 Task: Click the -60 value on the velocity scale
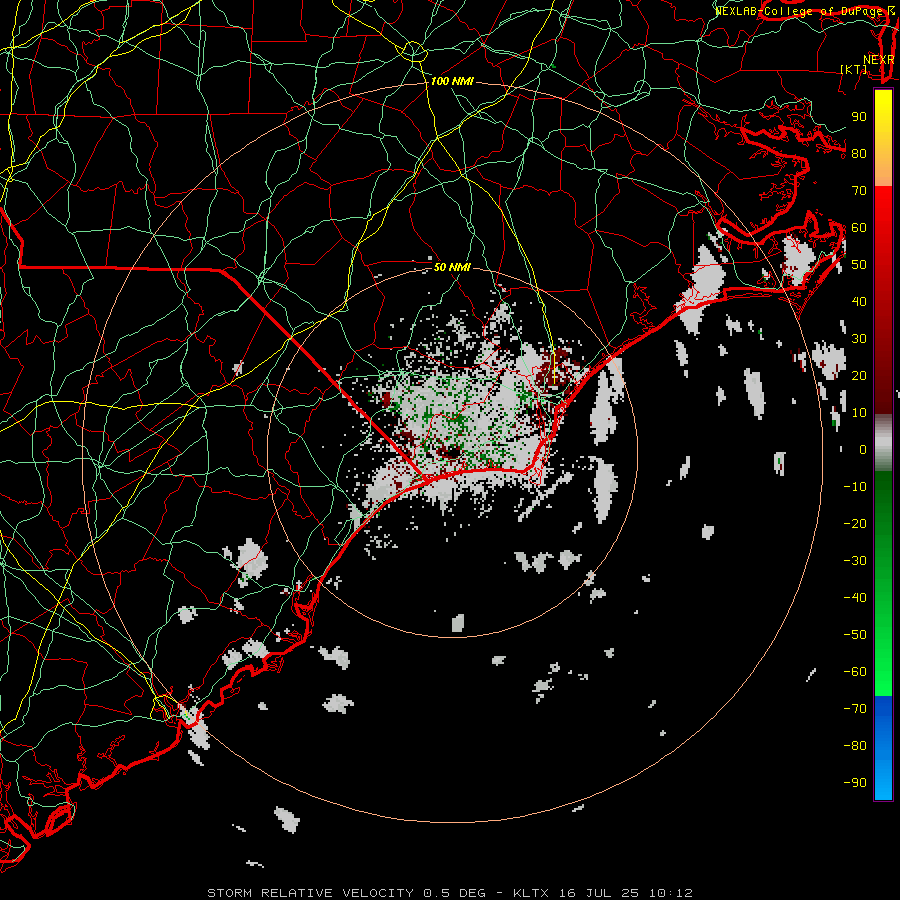coord(855,672)
